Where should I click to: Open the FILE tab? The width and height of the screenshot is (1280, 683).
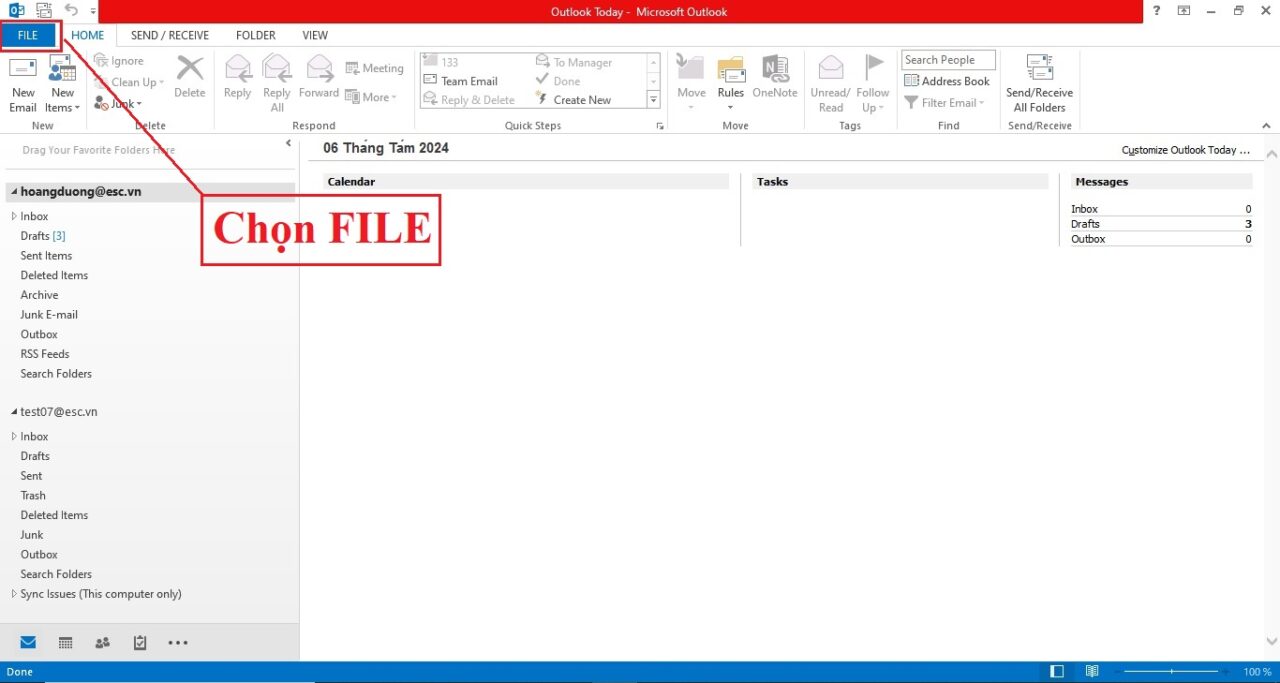click(x=28, y=35)
